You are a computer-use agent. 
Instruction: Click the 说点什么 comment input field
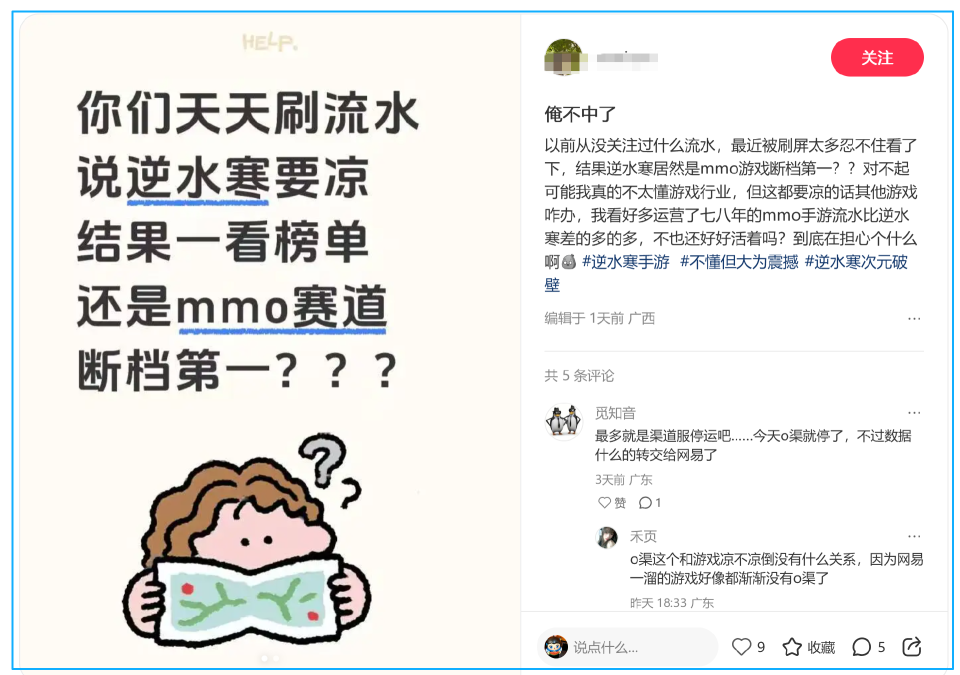point(628,647)
